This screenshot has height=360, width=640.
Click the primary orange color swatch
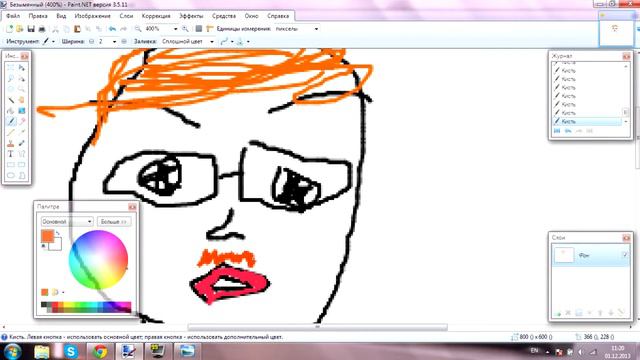(47, 236)
